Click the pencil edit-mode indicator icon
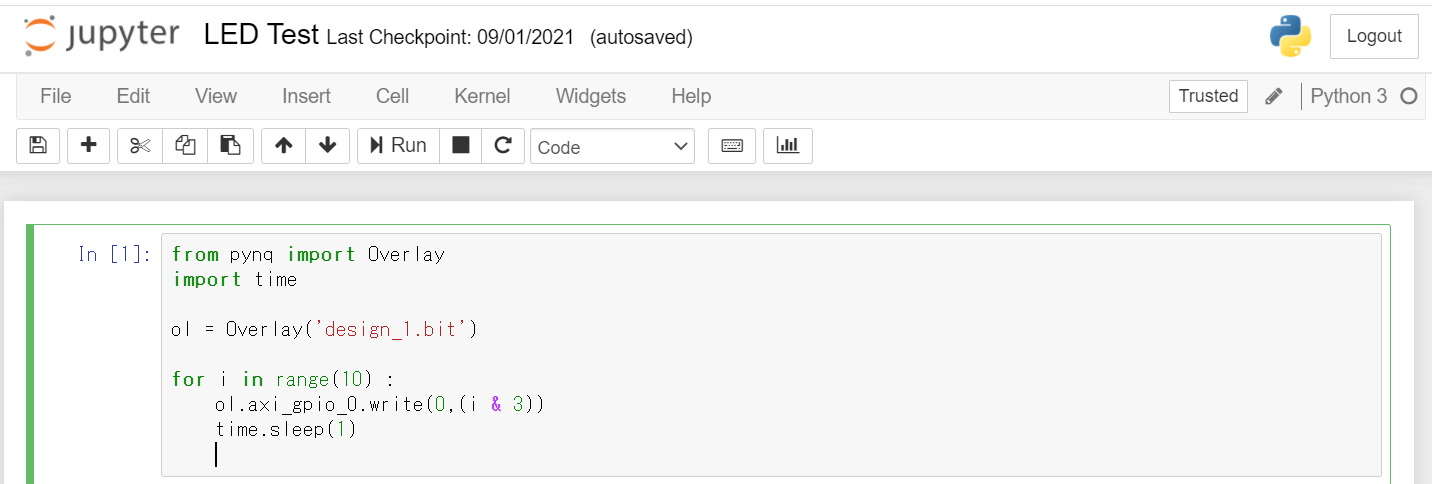This screenshot has height=484, width=1432. click(1273, 96)
